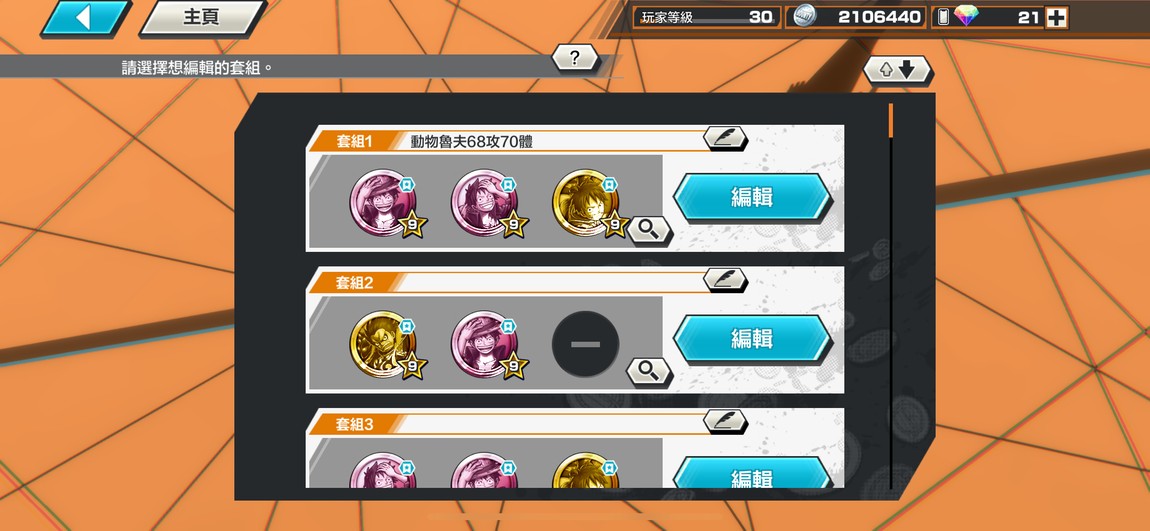Select the empty medal slot in 套組2
This screenshot has height=531, width=1150.
585,344
